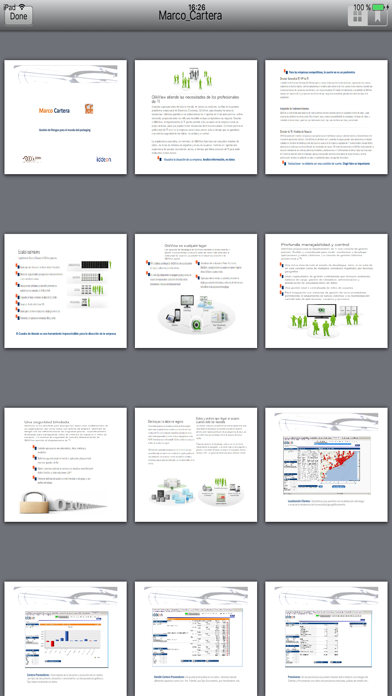Open the red map localization page
Image resolution: width=392 pixels, height=696 pixels.
click(326, 465)
